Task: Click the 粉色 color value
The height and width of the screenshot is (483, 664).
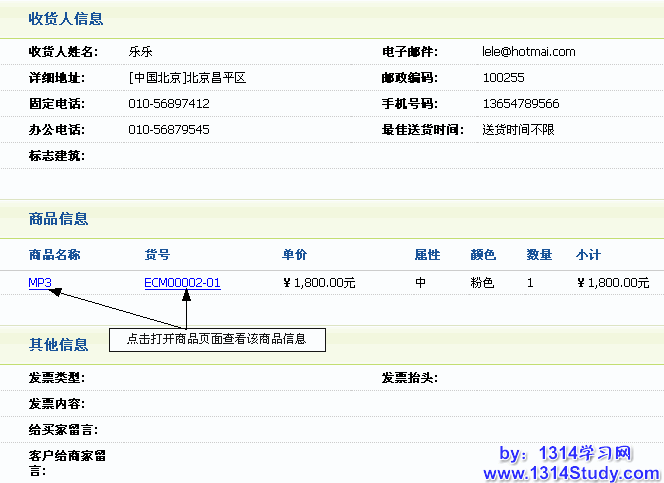Action: 482,283
